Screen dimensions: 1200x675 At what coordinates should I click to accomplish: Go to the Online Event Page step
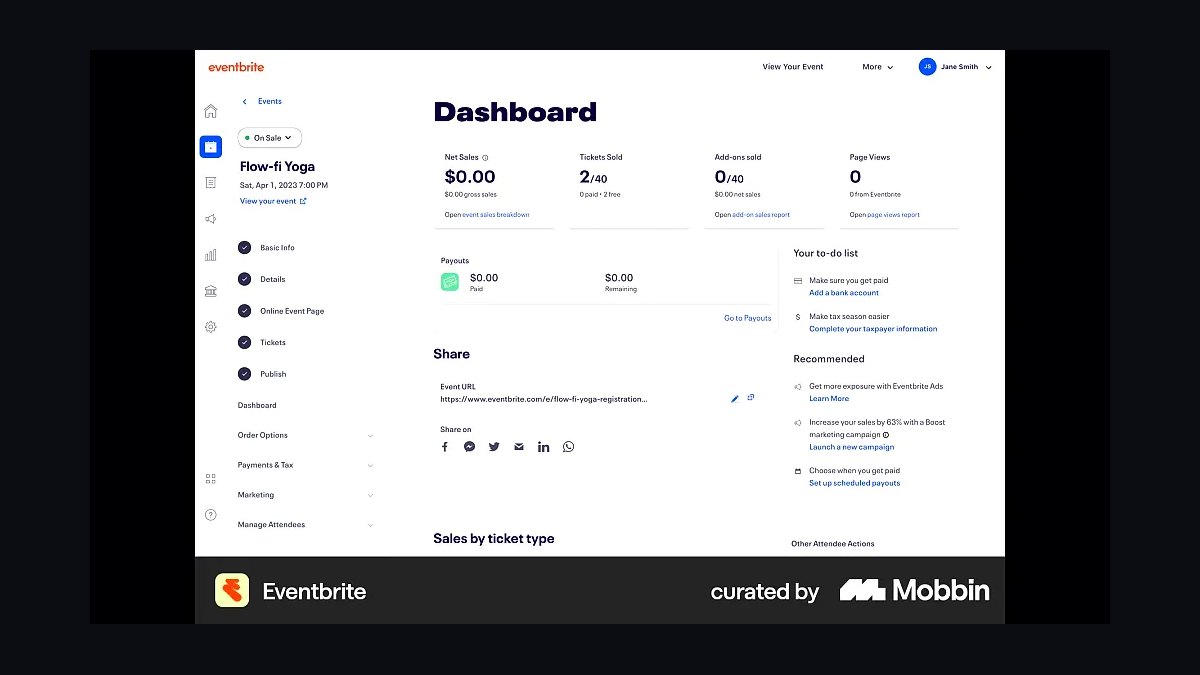tap(281, 311)
